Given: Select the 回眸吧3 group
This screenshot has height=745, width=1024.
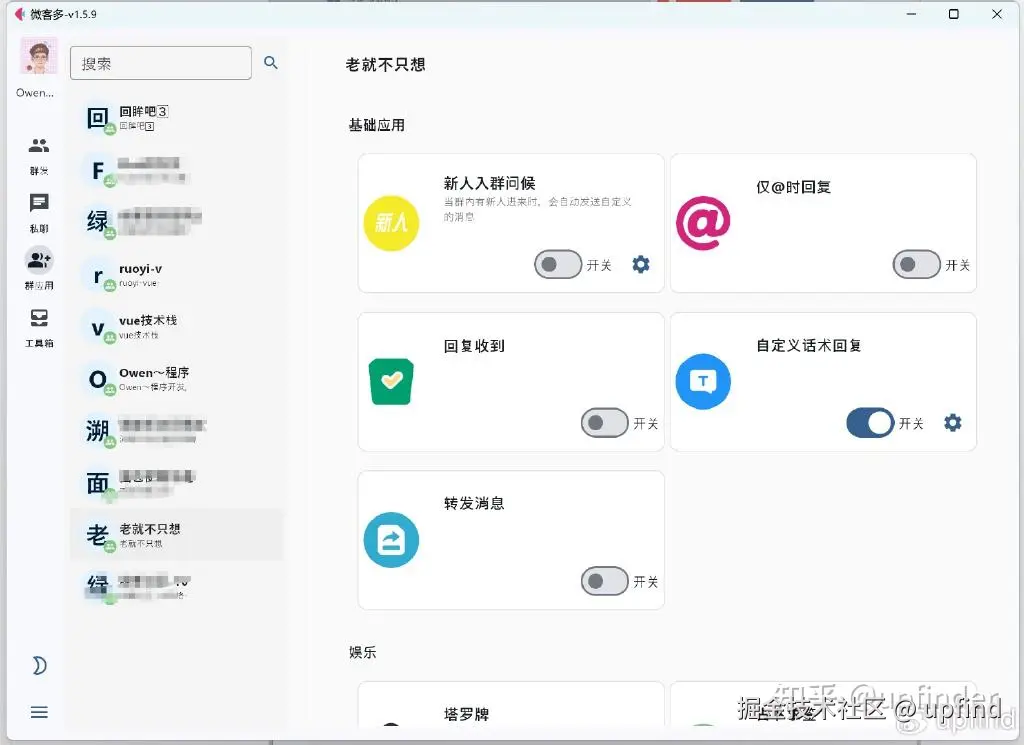Looking at the screenshot, I should [176, 118].
